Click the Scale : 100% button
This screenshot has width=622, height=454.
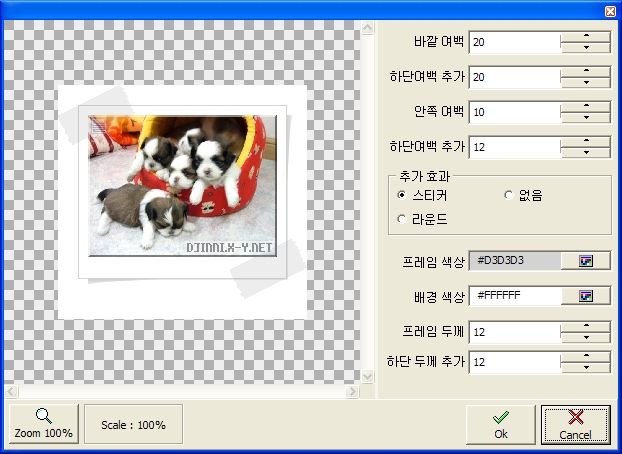coord(133,425)
